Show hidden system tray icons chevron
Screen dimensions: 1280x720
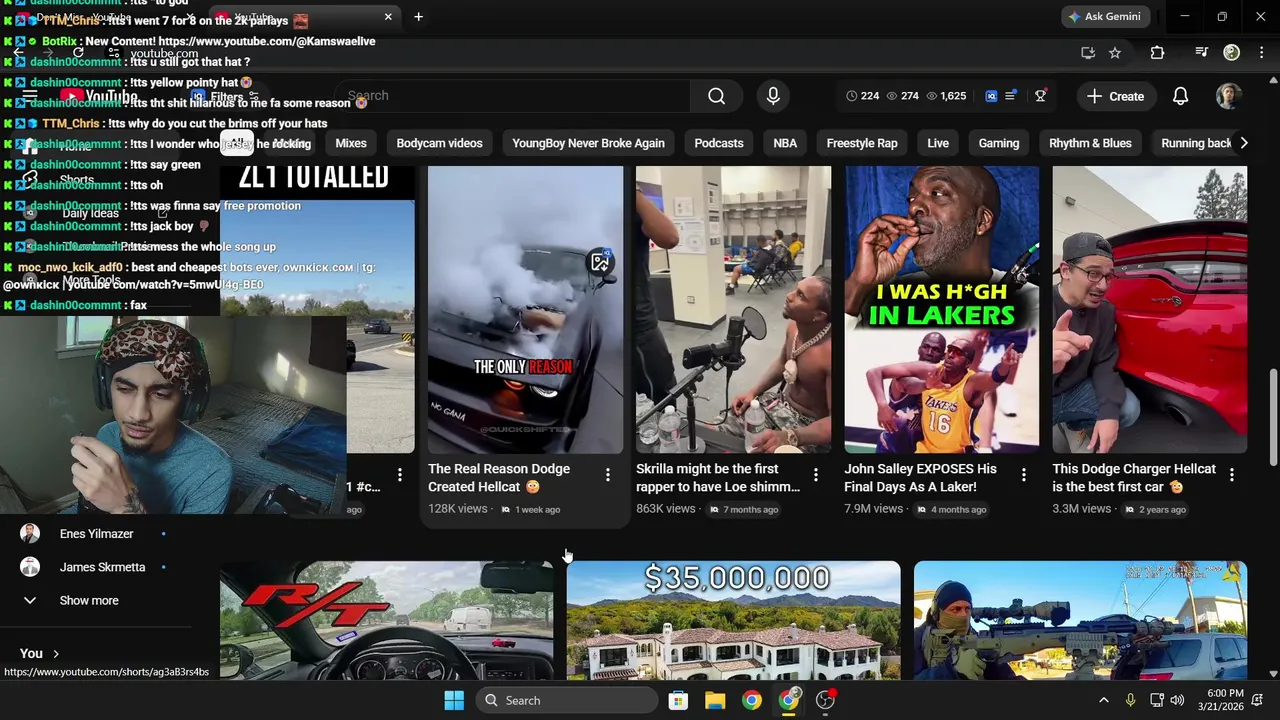(x=1103, y=700)
